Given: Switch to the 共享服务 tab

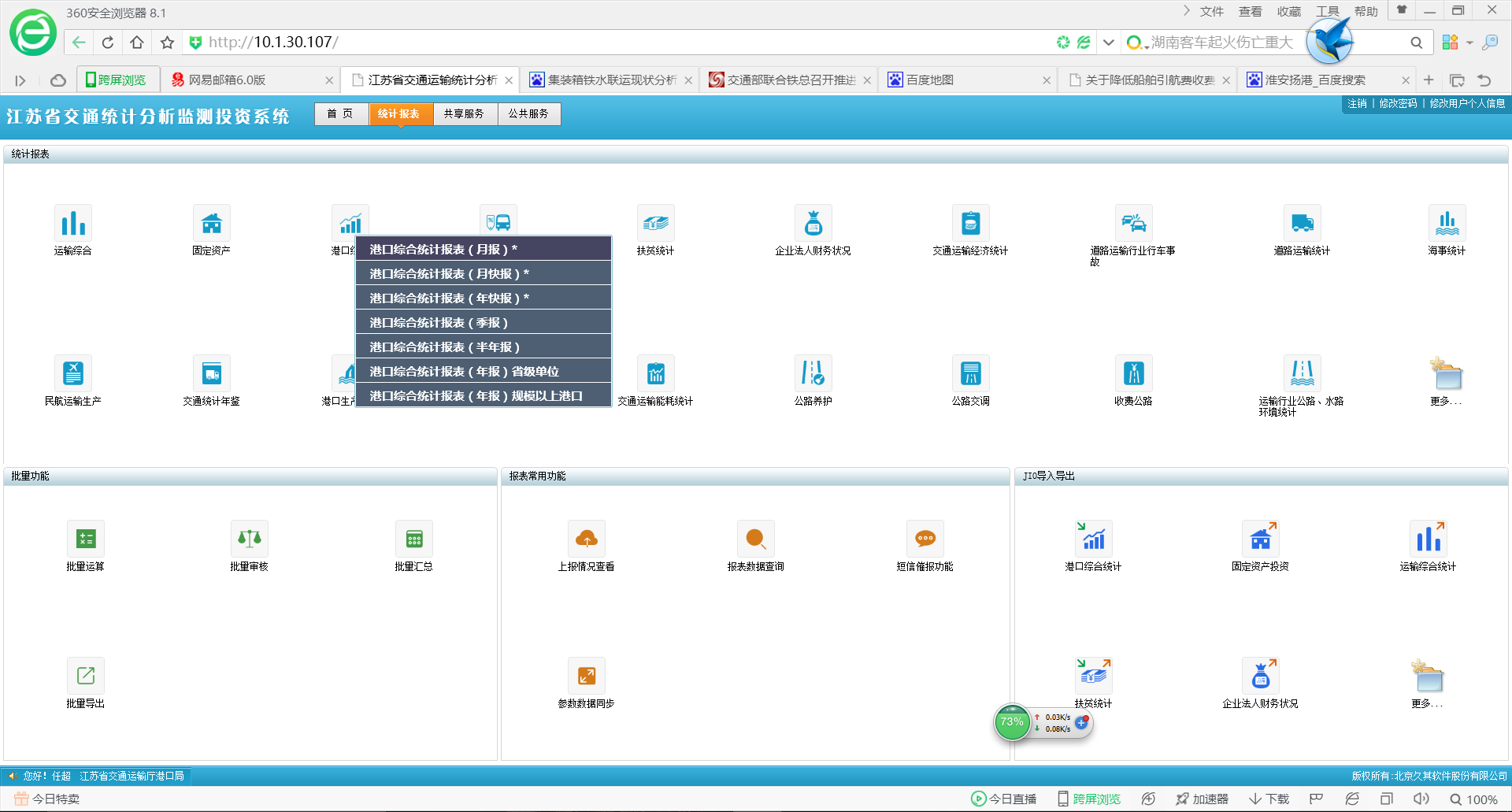Looking at the screenshot, I should point(464,114).
